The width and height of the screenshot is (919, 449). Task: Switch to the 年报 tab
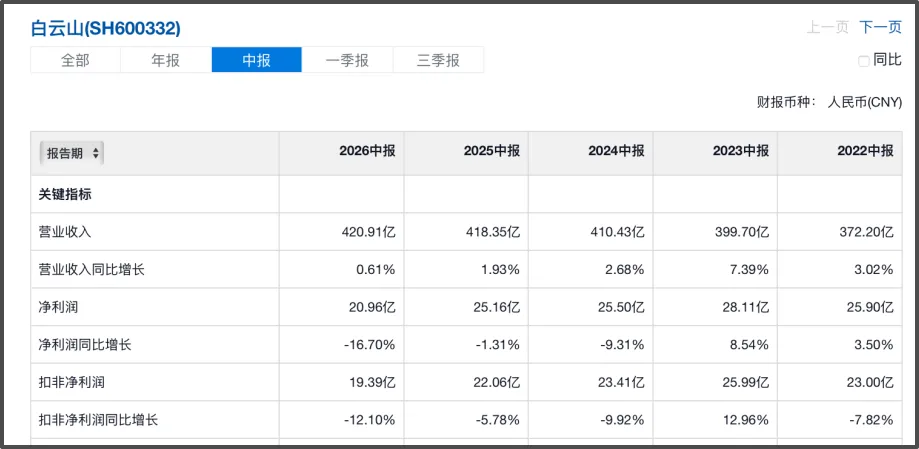166,60
